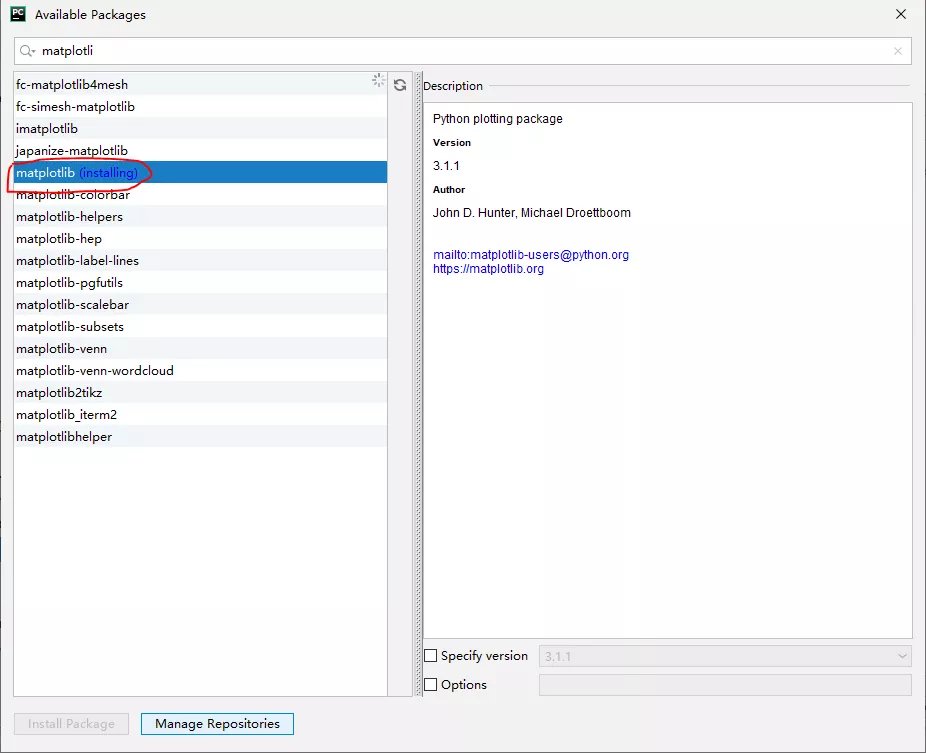Screen dimensions: 926x753
Task: Select fc-matplotlib4mesh package
Action: tap(201, 84)
